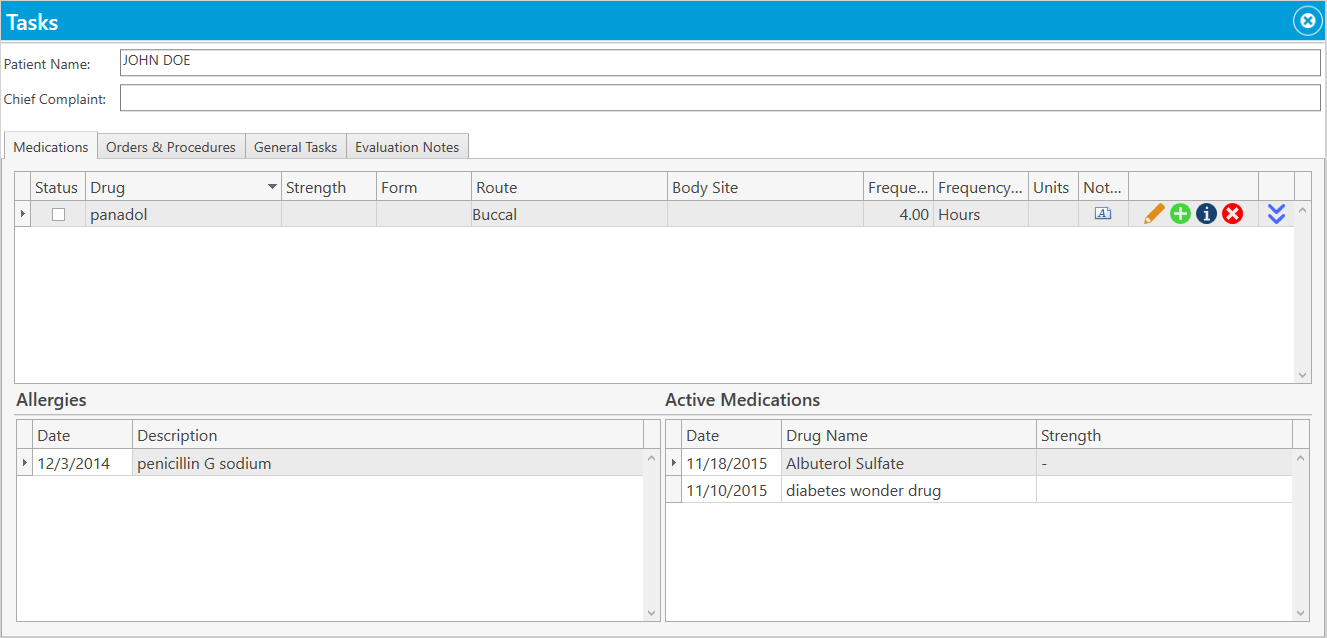This screenshot has height=638, width=1327.
Task: Sort by the Strength column header
Action: tap(316, 186)
